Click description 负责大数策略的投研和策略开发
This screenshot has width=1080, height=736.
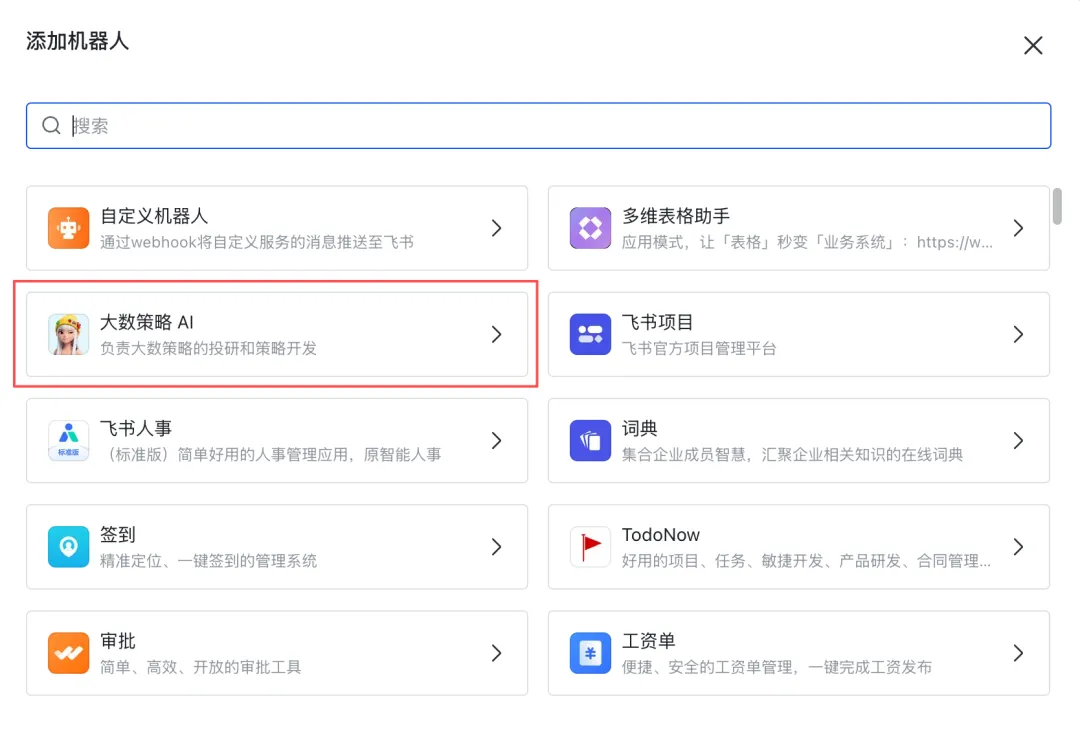point(209,348)
